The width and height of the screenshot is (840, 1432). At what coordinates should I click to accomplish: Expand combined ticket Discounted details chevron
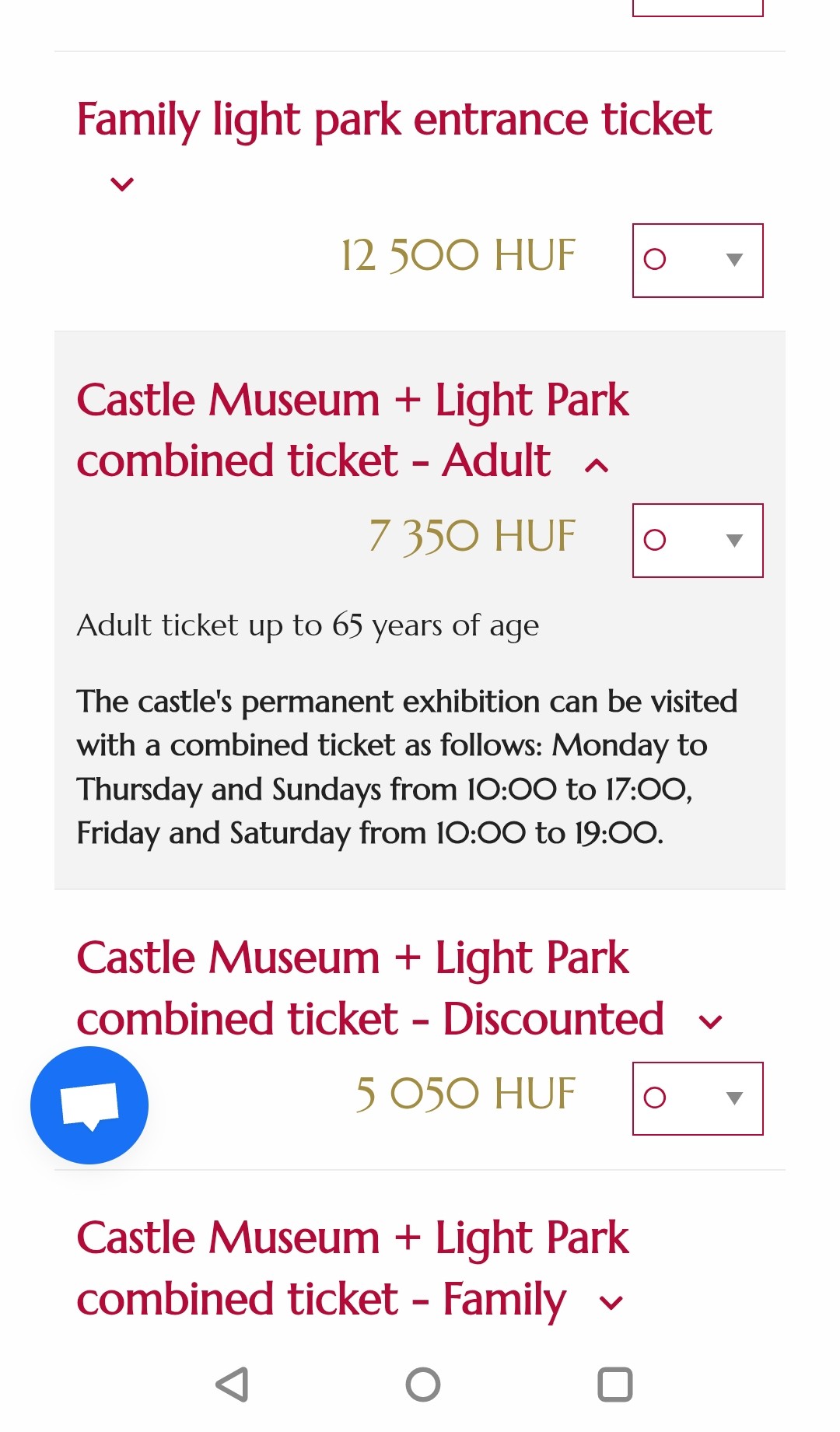click(711, 1022)
